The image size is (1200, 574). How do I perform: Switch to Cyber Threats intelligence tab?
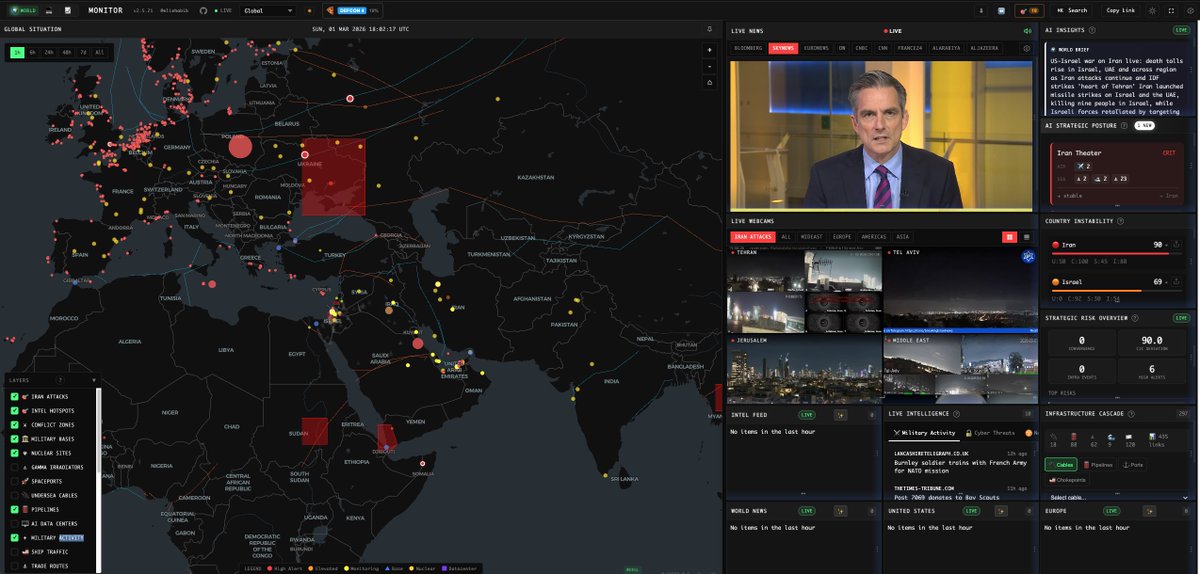tap(990, 433)
